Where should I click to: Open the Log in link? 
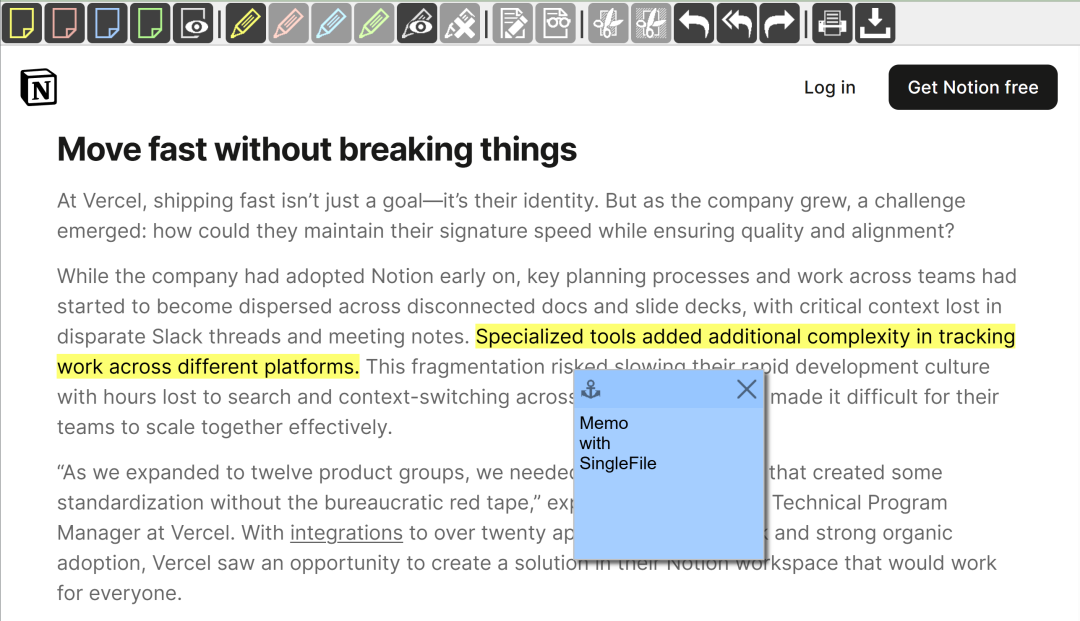pyautogui.click(x=829, y=87)
